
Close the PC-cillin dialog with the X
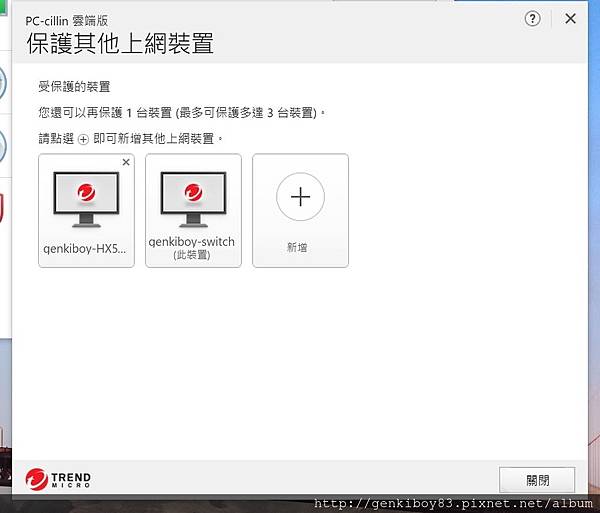(570, 18)
